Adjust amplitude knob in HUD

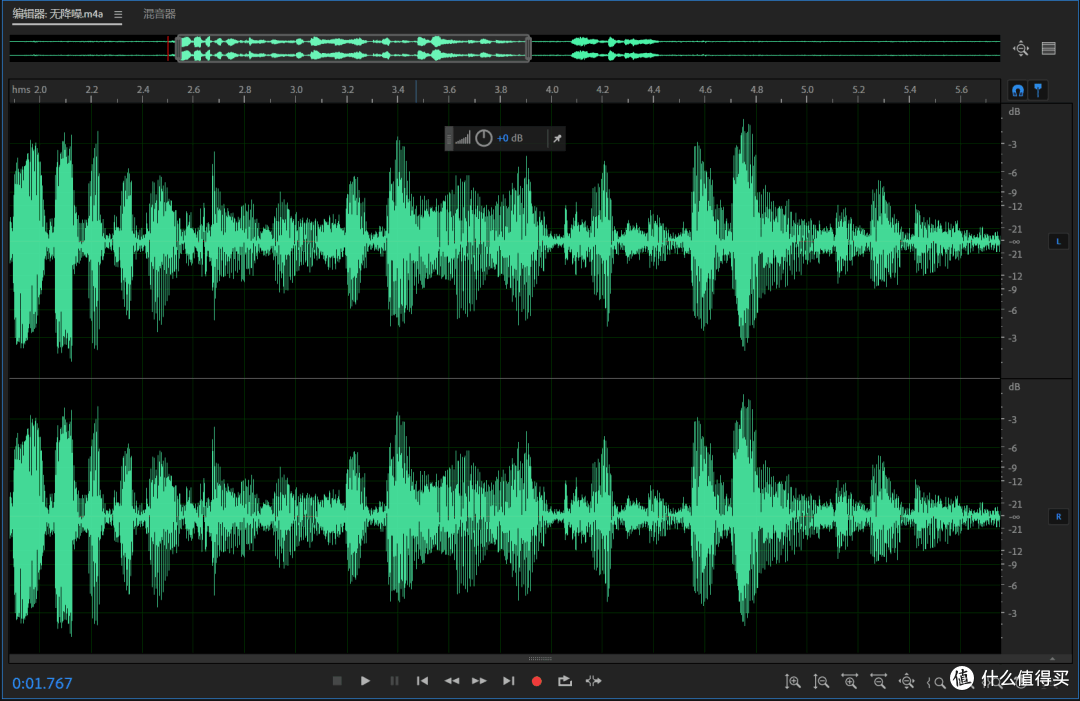(x=484, y=138)
